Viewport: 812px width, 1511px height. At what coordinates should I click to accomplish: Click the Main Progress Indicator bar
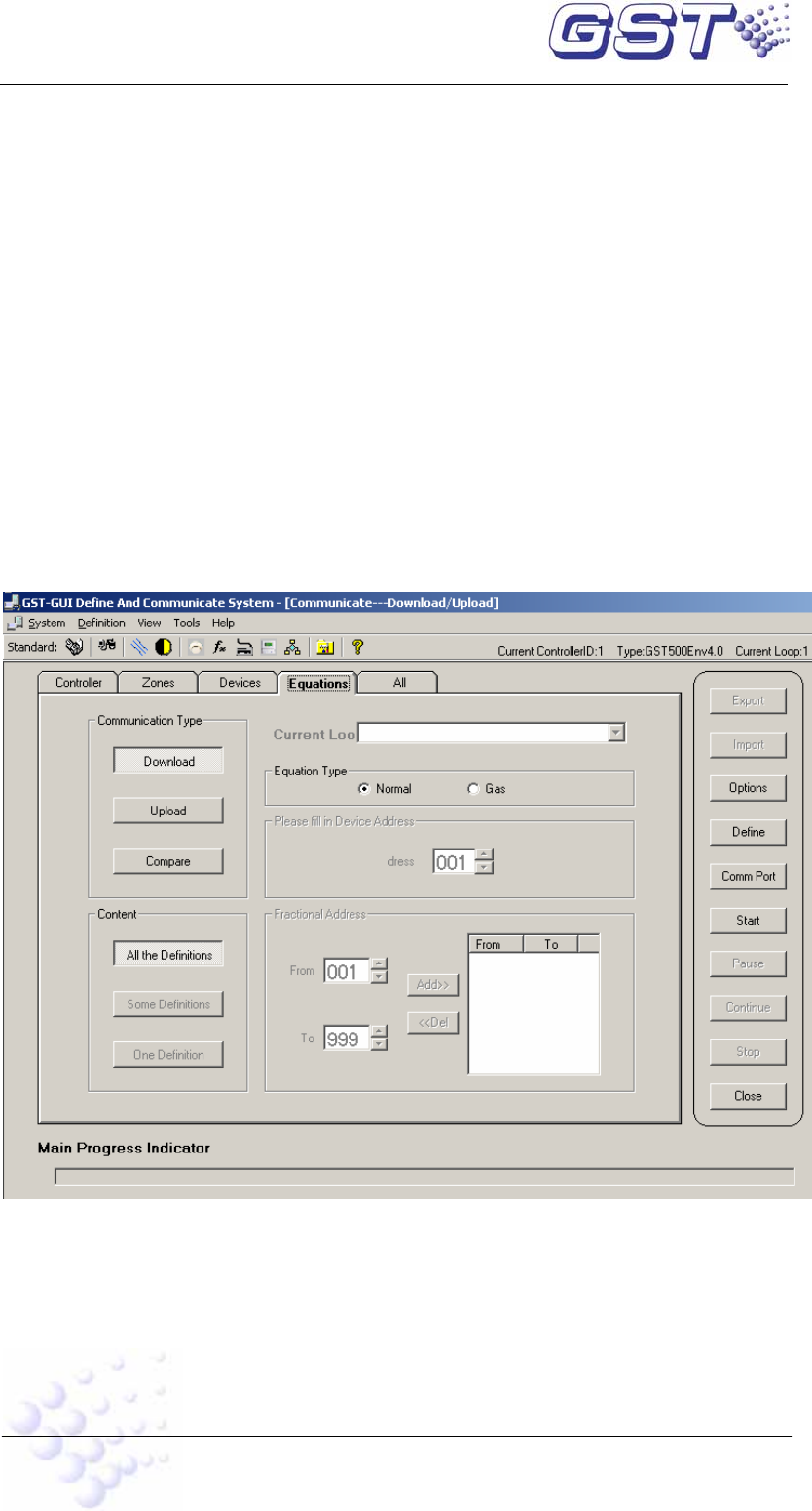pyautogui.click(x=424, y=1176)
